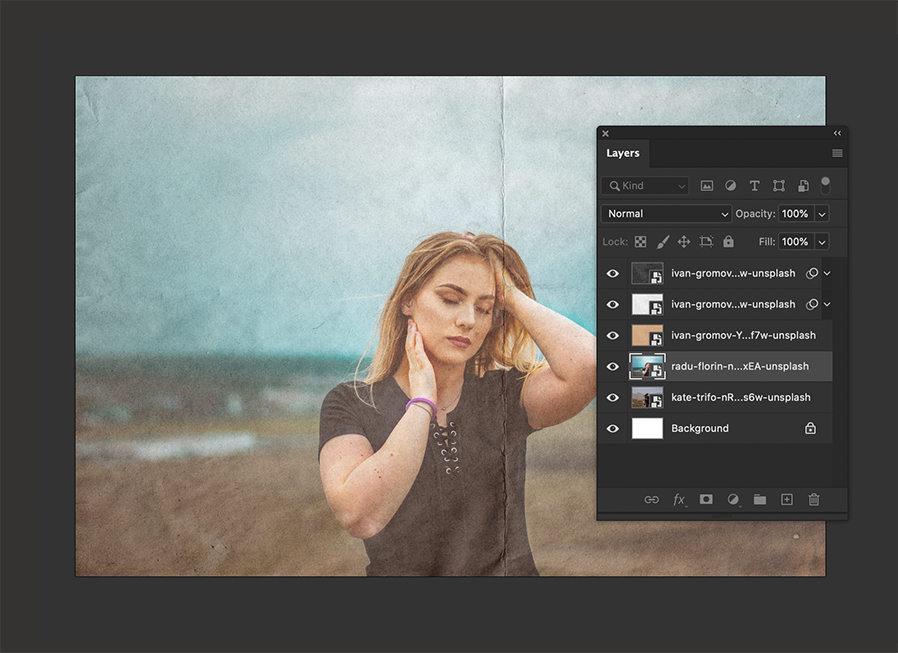
Task: Click smart filter icon on second ivan-gromov layer
Action: (812, 304)
